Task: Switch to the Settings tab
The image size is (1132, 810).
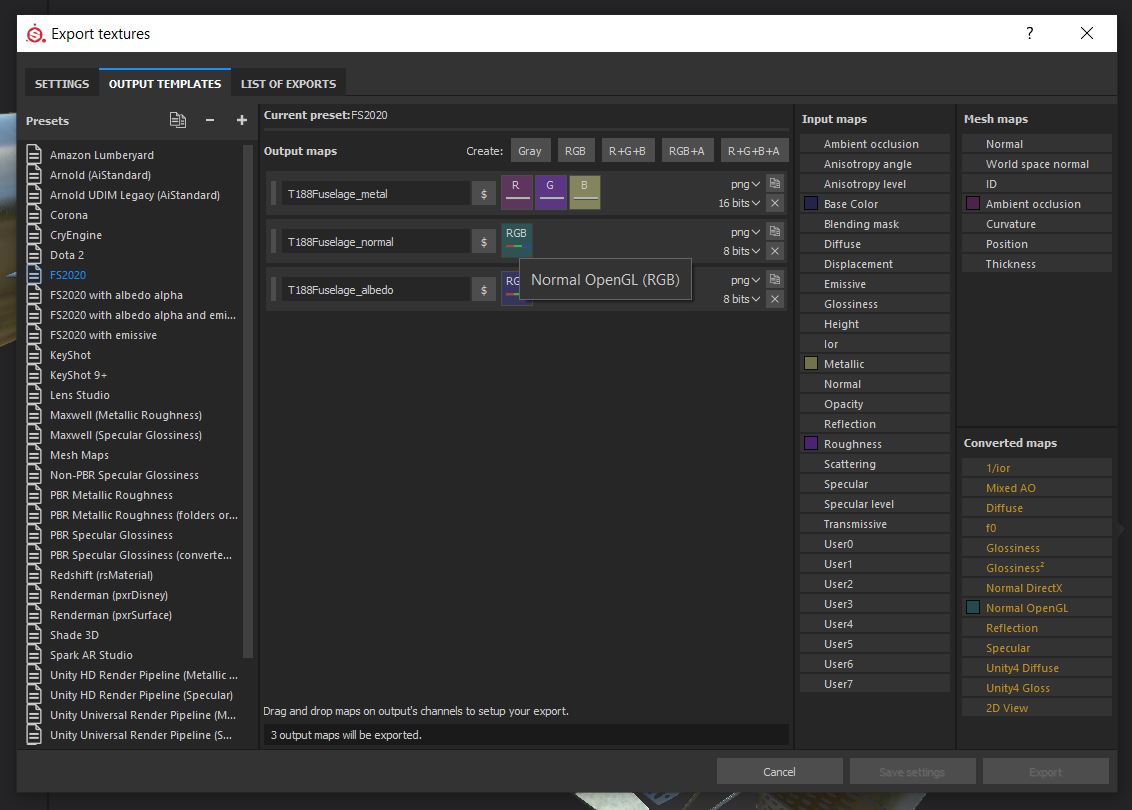Action: point(62,84)
